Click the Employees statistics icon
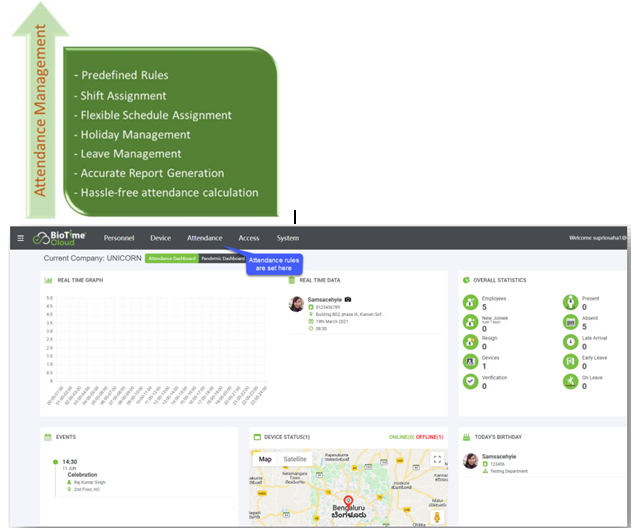The image size is (632, 531). [471, 302]
